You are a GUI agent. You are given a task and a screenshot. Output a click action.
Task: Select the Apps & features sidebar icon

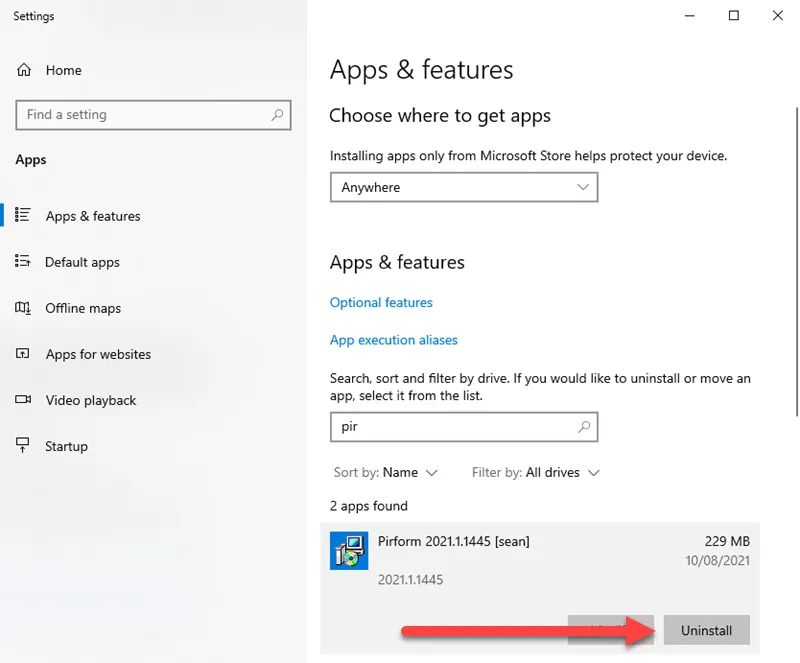click(23, 216)
